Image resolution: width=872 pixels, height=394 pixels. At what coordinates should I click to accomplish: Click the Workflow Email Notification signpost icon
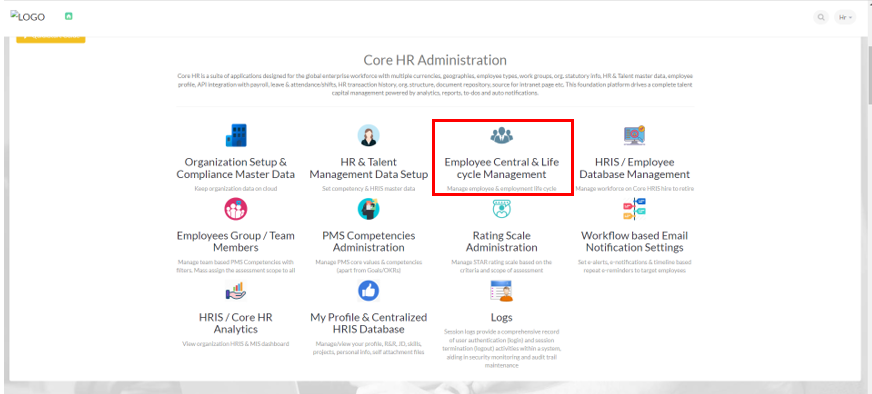click(635, 209)
